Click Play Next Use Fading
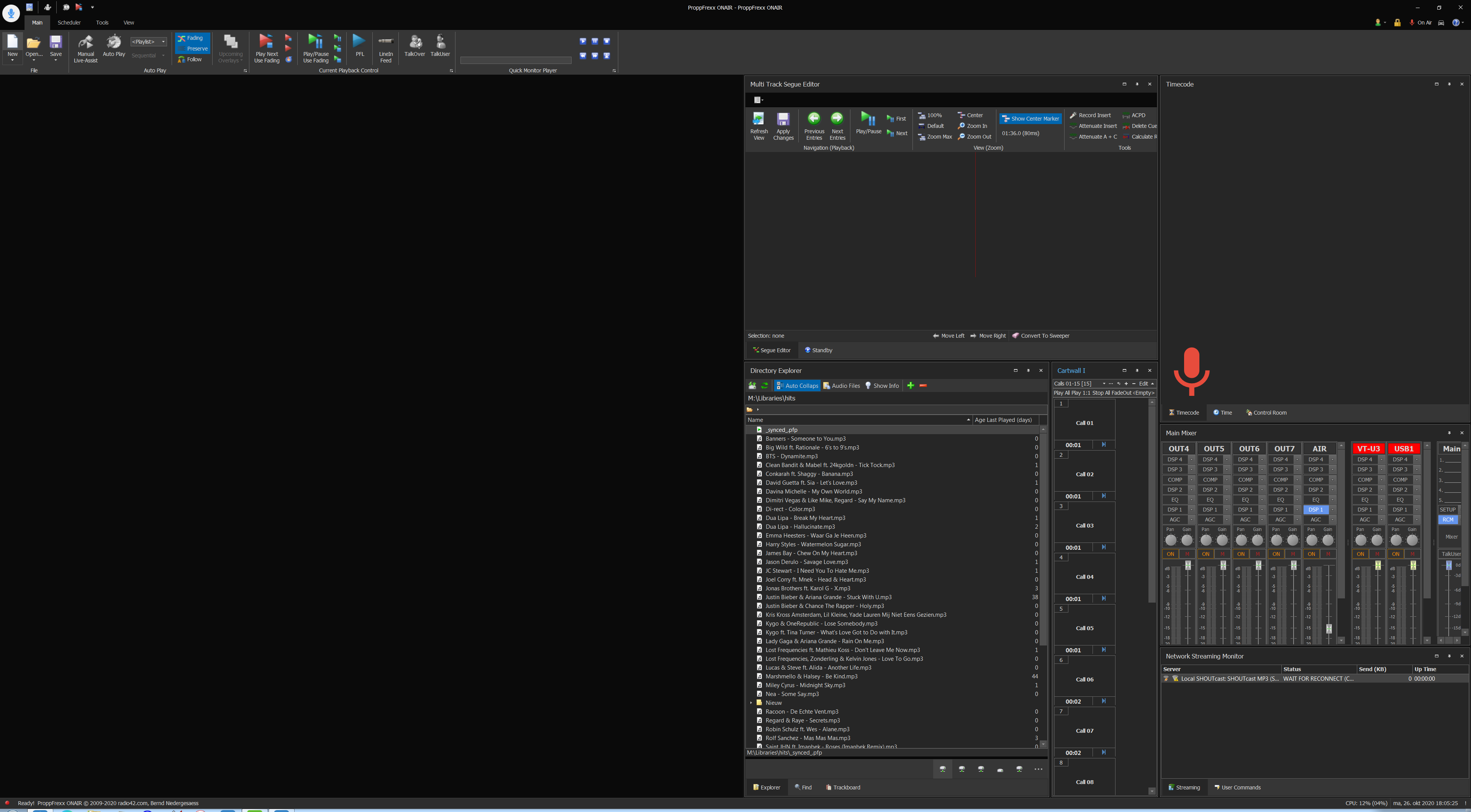This screenshot has width=1471, height=812. (267, 49)
